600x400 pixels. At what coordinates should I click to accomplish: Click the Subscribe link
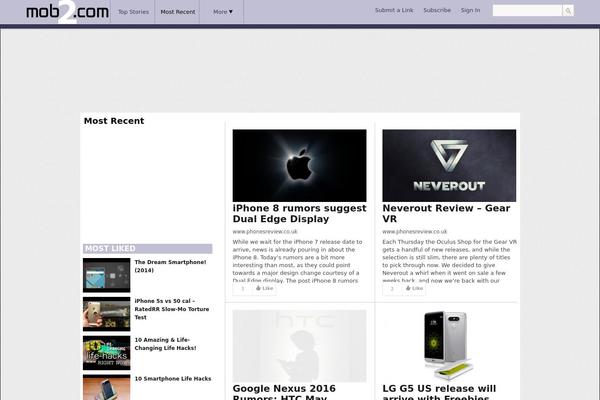(x=437, y=10)
